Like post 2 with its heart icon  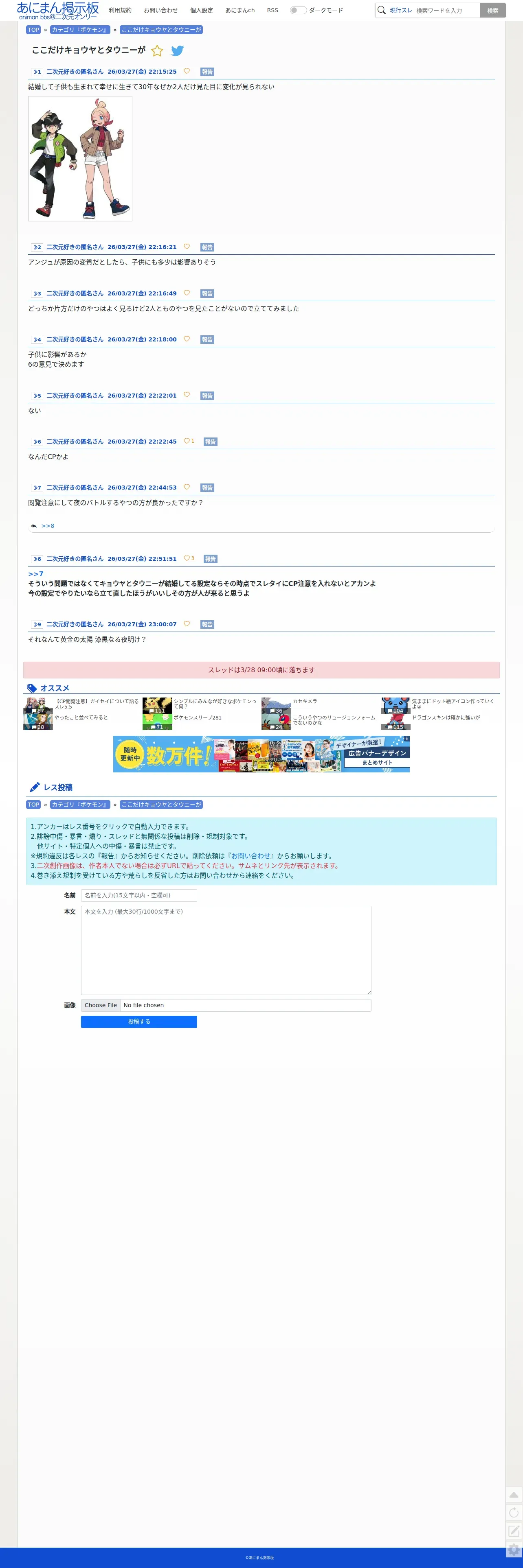click(187, 247)
